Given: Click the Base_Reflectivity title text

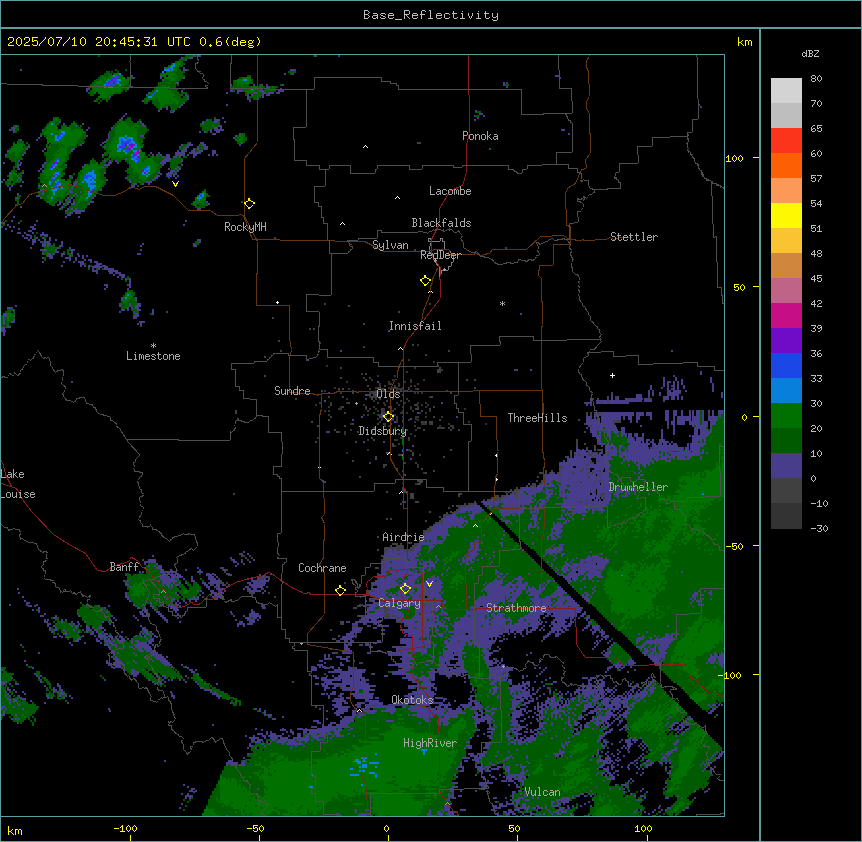Looking at the screenshot, I should pyautogui.click(x=431, y=15).
